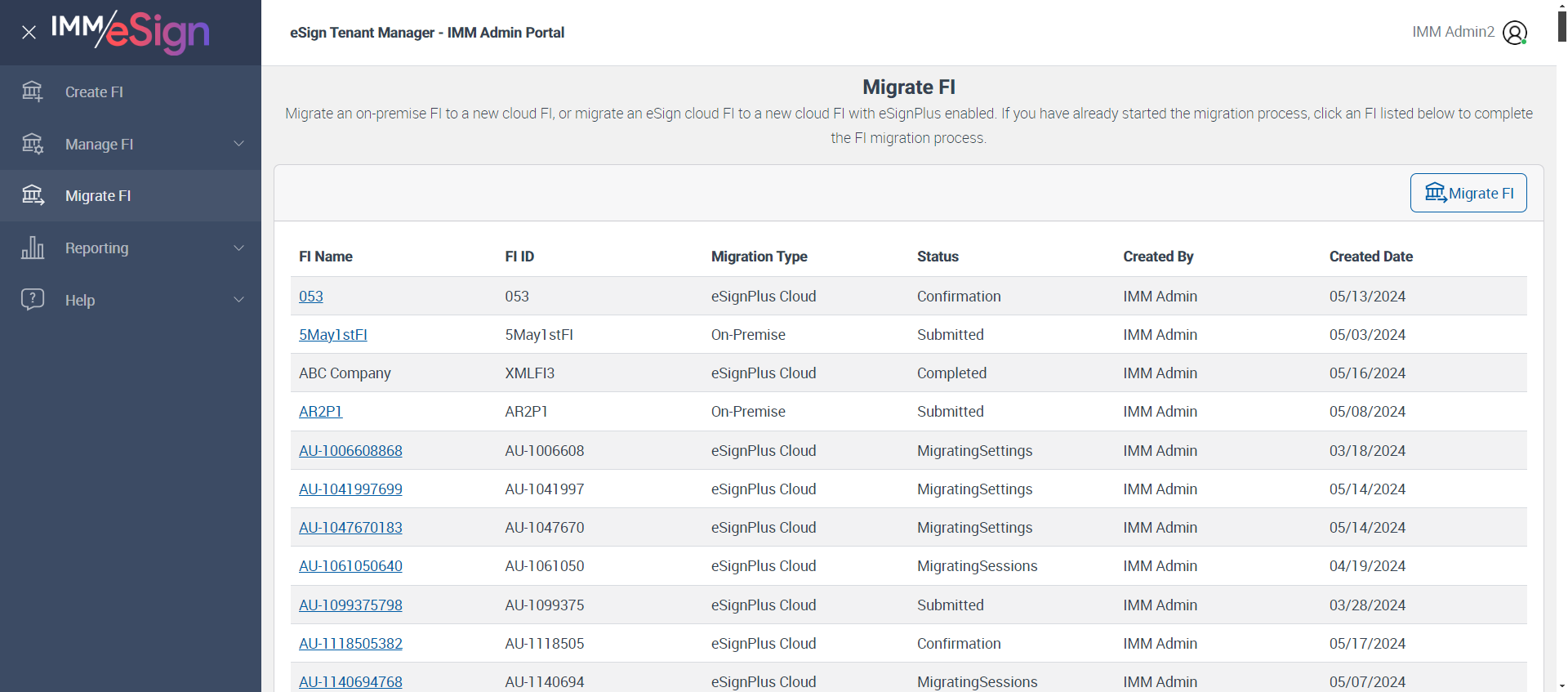Click the IMM eSign logo
This screenshot has height=692, width=1568.
(x=131, y=33)
